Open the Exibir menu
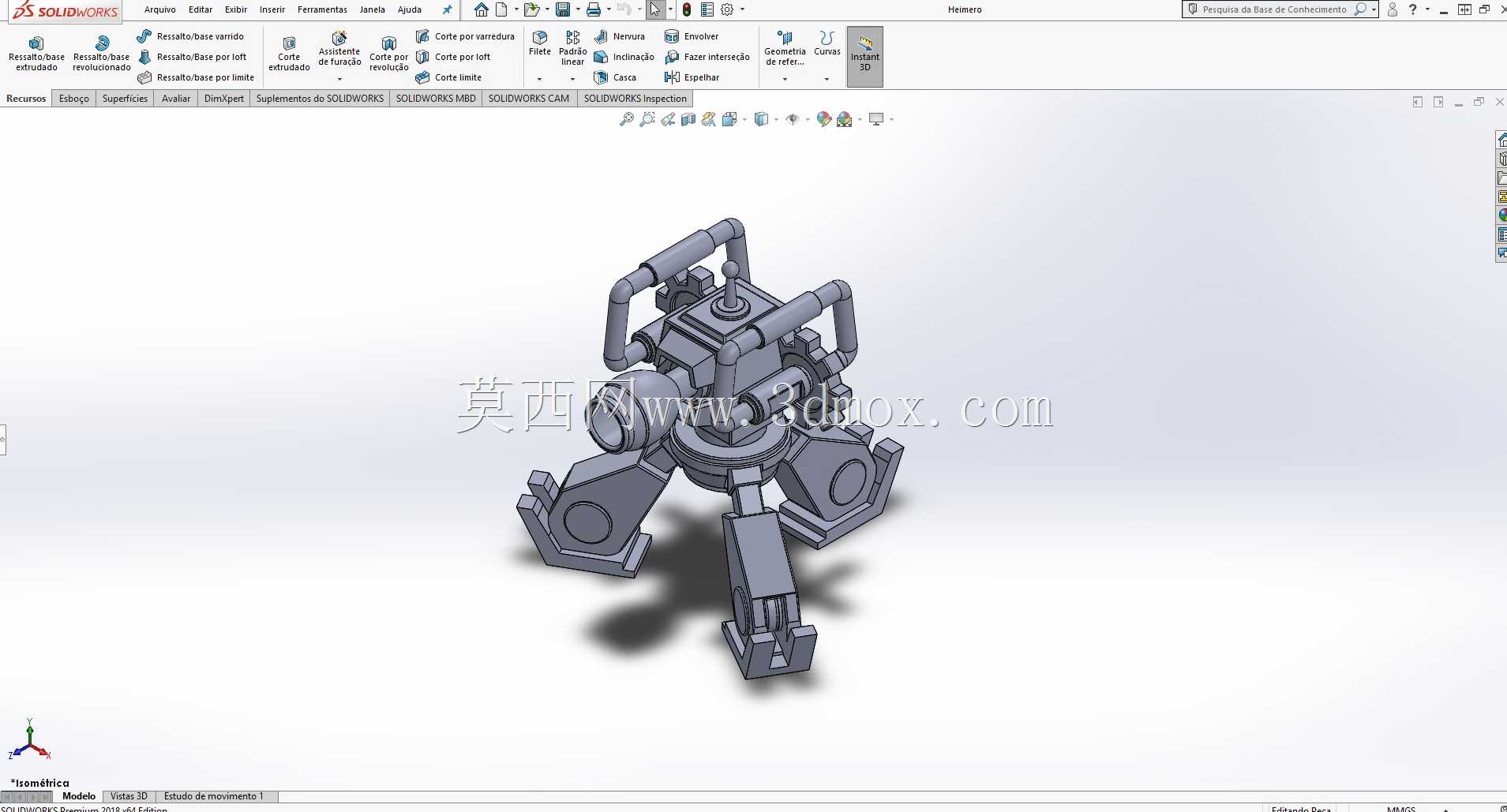 click(236, 9)
